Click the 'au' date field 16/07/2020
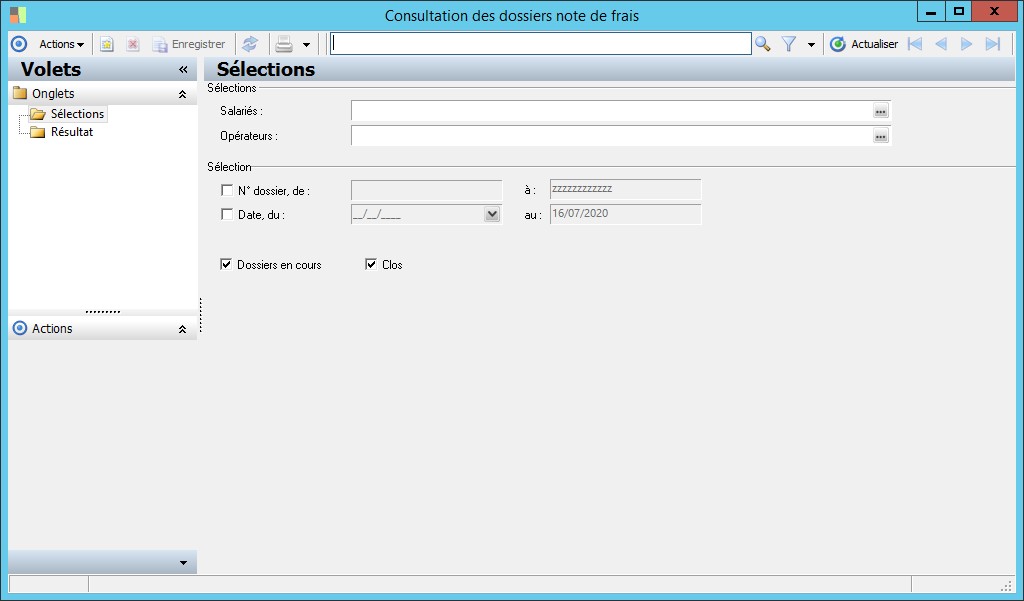The height and width of the screenshot is (601, 1024). pos(626,214)
